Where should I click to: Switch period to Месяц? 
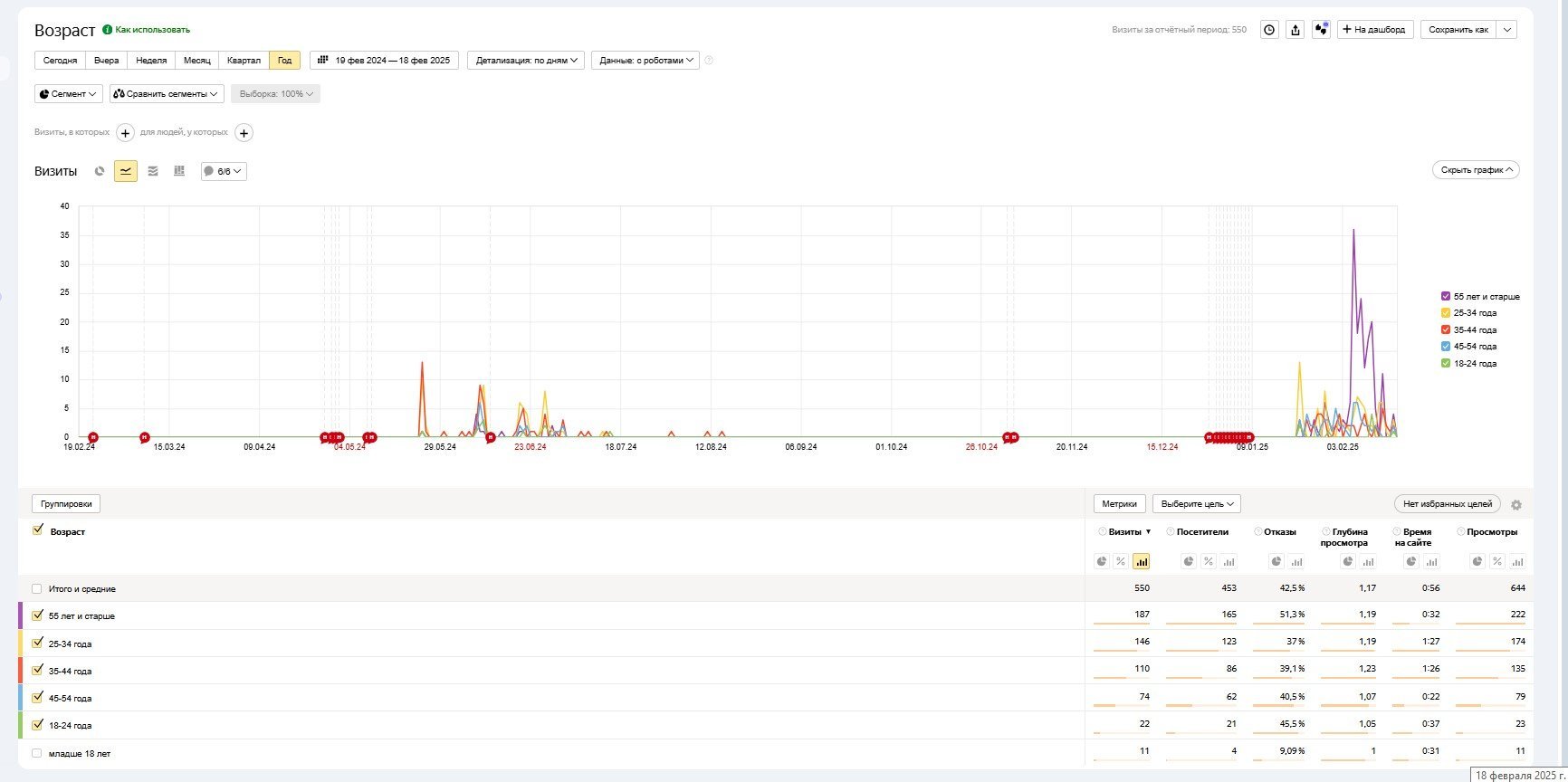tap(197, 61)
